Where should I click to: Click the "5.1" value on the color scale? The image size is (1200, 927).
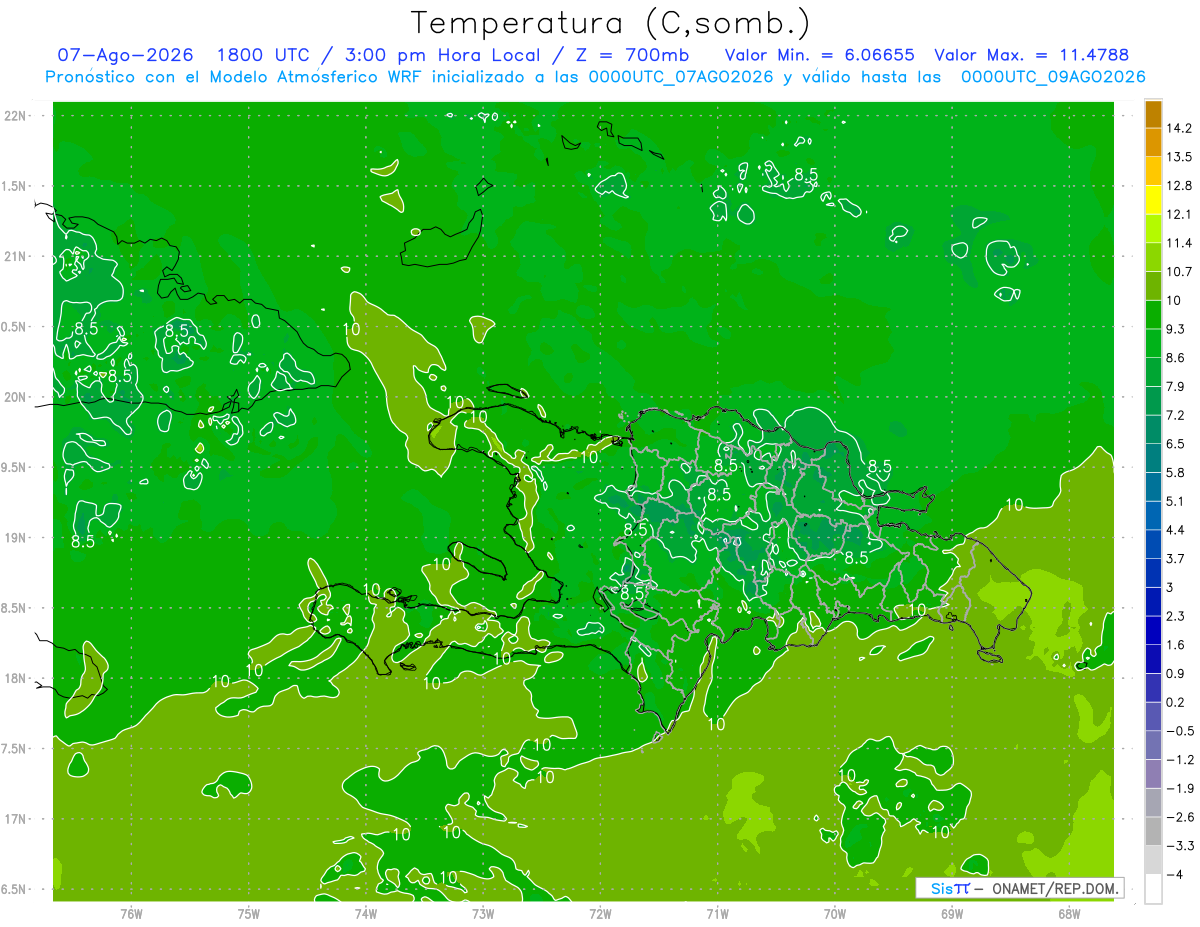pos(1175,501)
